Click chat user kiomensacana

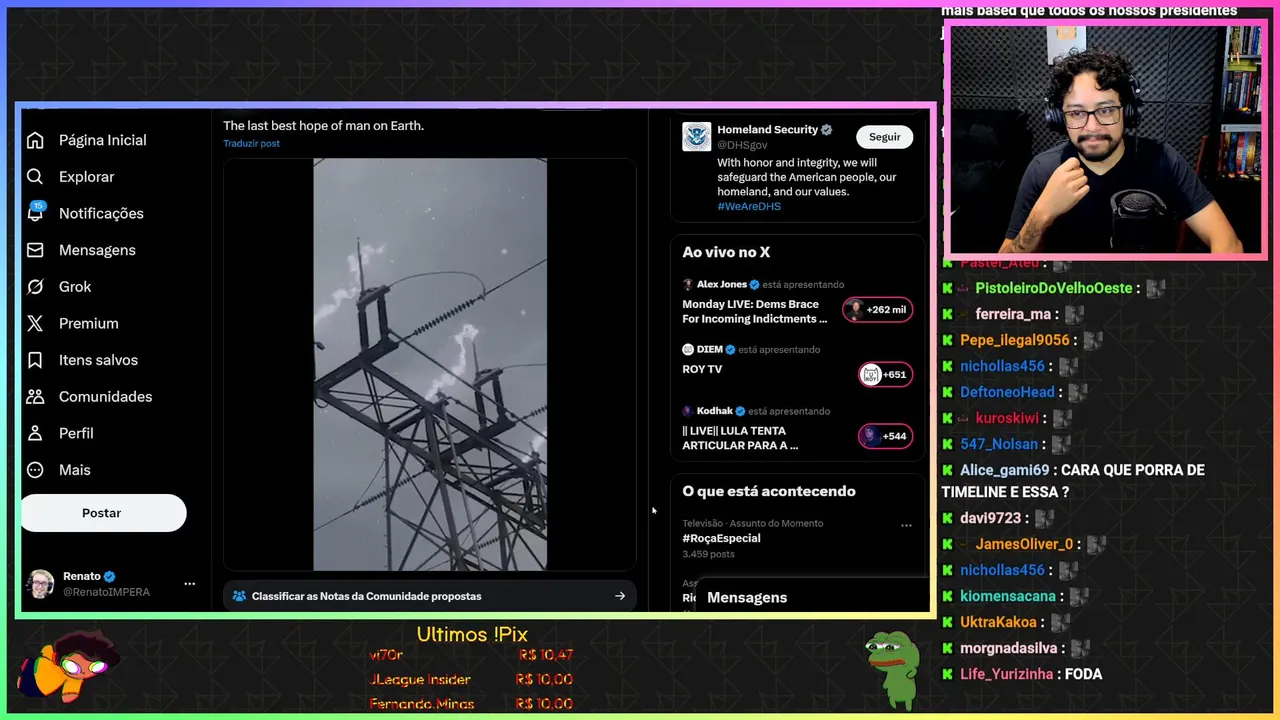coord(1008,596)
